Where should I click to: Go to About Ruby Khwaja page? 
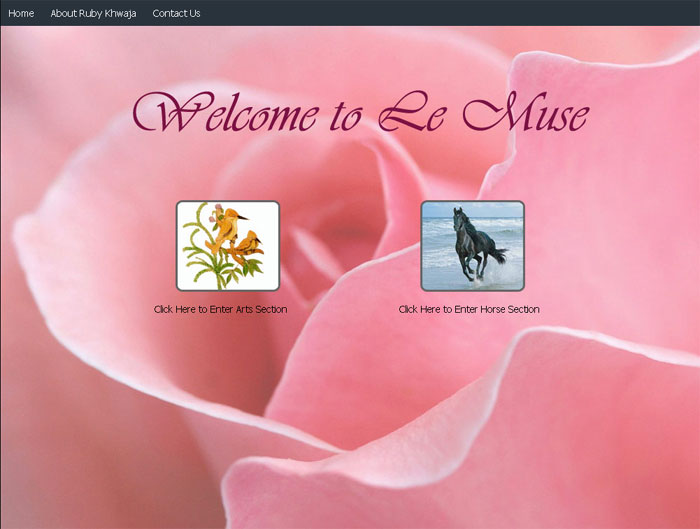[93, 13]
